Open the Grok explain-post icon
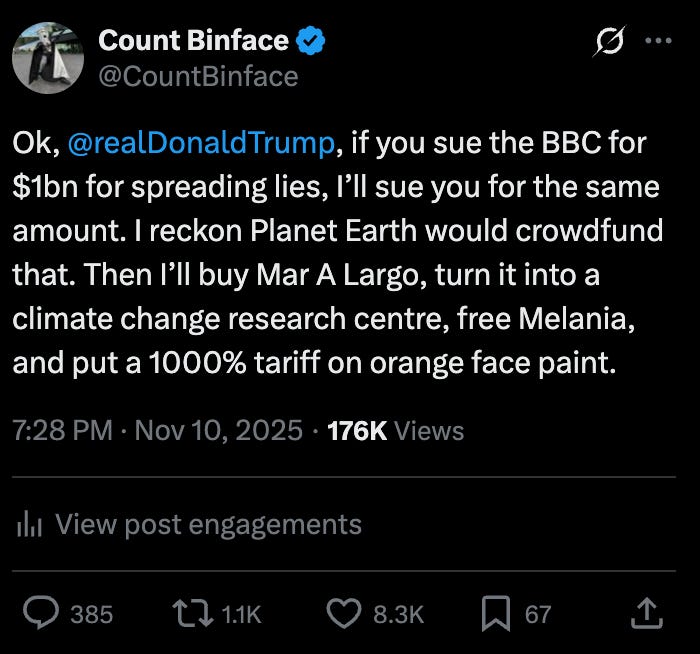The image size is (700, 654). (x=608, y=42)
